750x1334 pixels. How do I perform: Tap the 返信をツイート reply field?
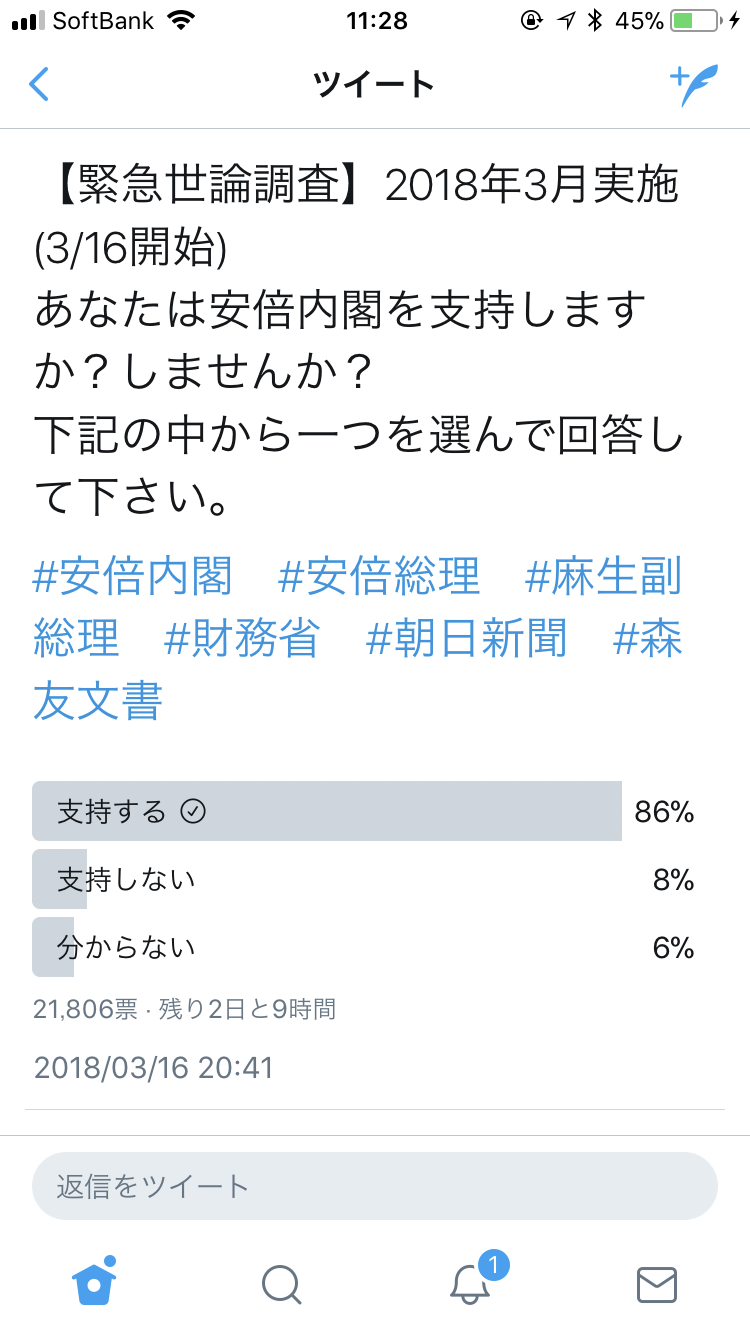point(375,1186)
